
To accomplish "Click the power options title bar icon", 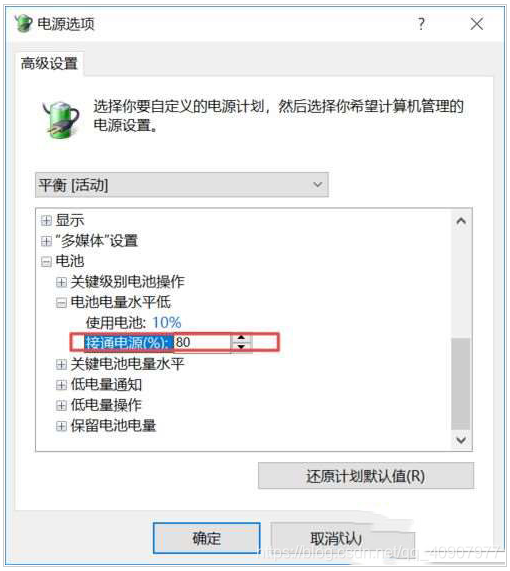I will click(23, 23).
